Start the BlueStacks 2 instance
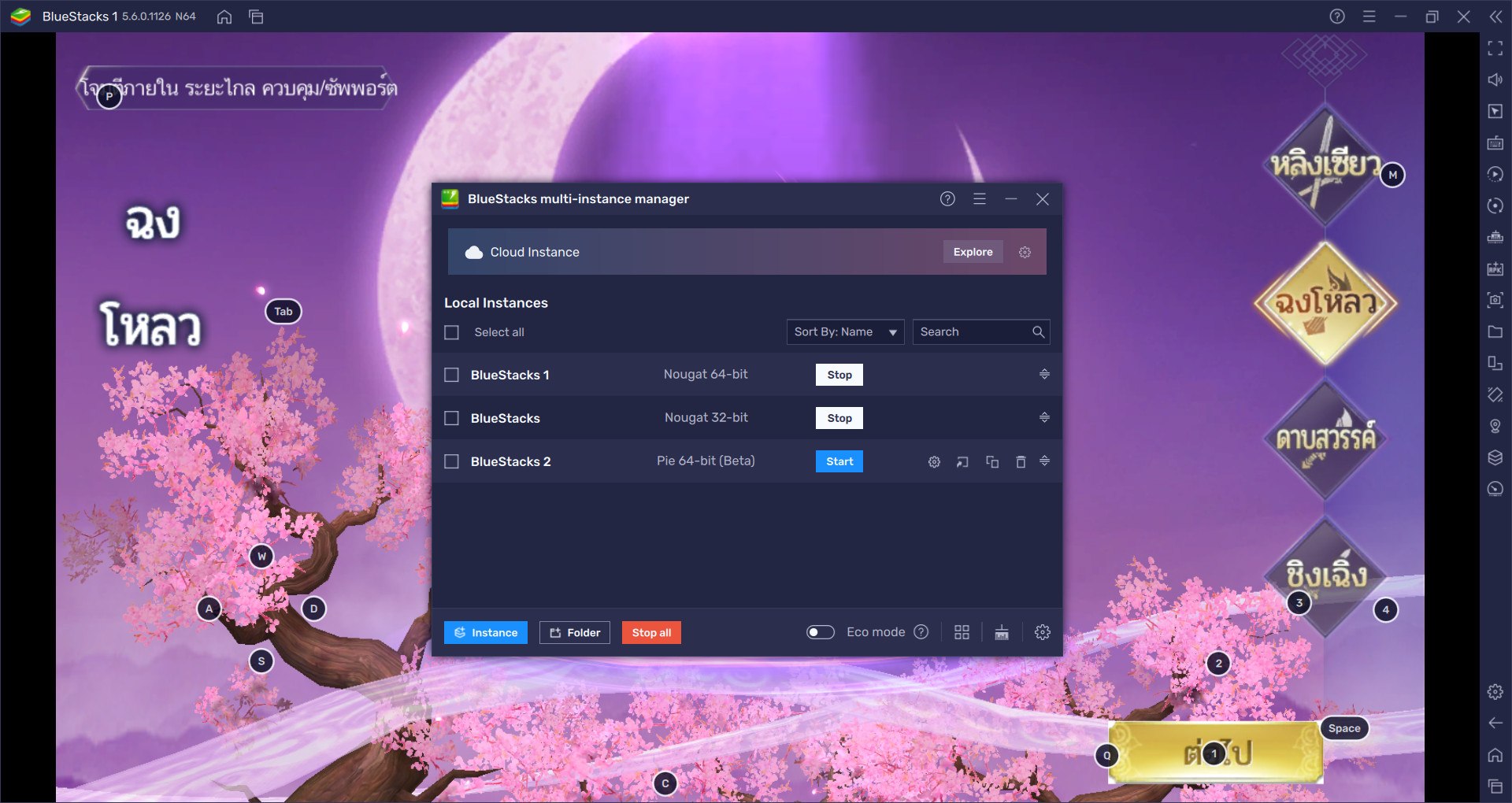1512x803 pixels. coord(839,461)
